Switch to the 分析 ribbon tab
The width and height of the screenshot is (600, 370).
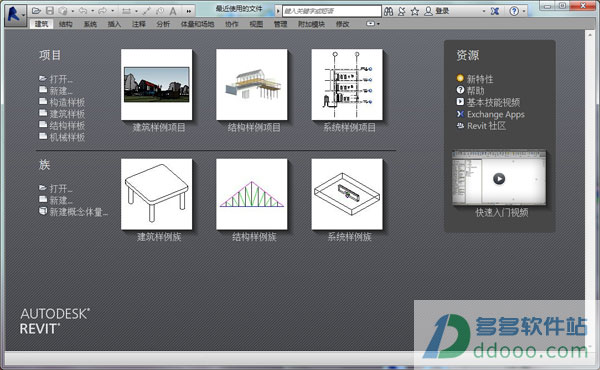[x=163, y=24]
